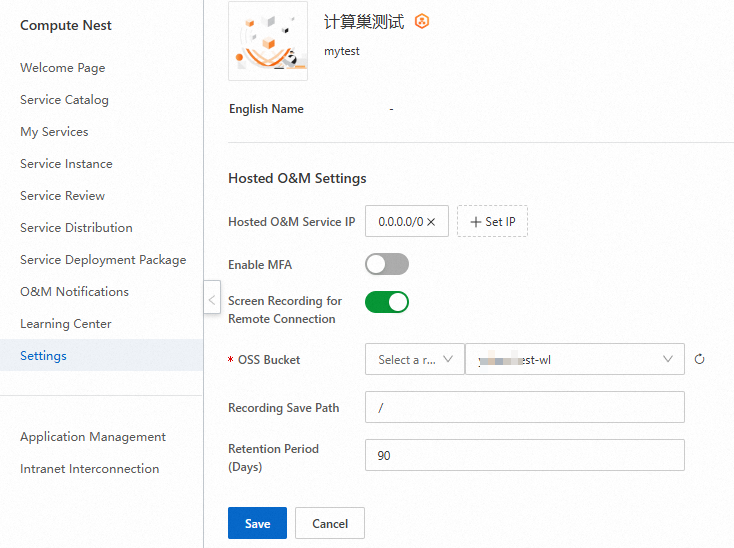
Task: Click the service logo thumbnail
Action: tap(268, 41)
